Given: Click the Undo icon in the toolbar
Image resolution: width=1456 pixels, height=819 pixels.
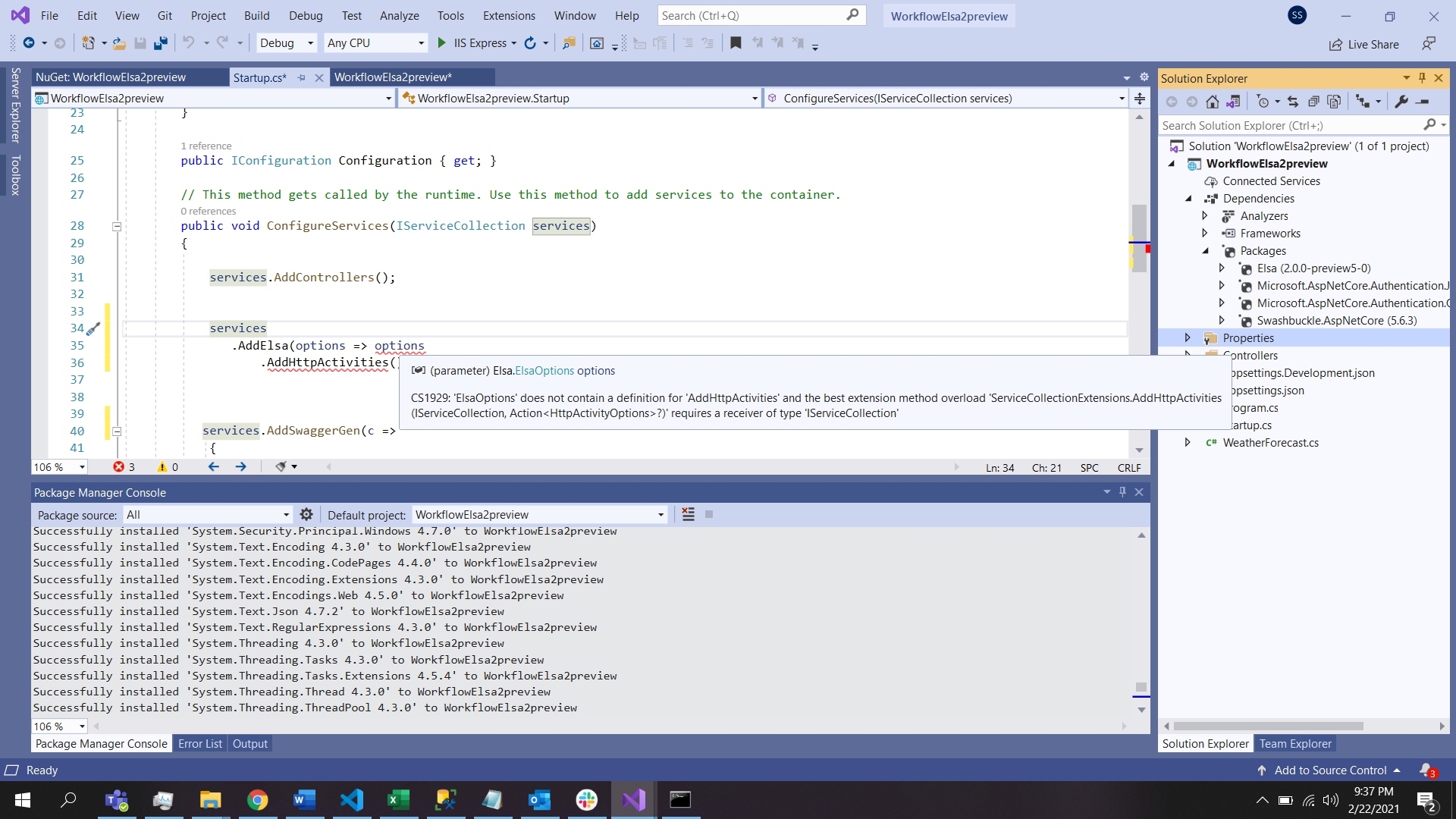Looking at the screenshot, I should pos(188,42).
